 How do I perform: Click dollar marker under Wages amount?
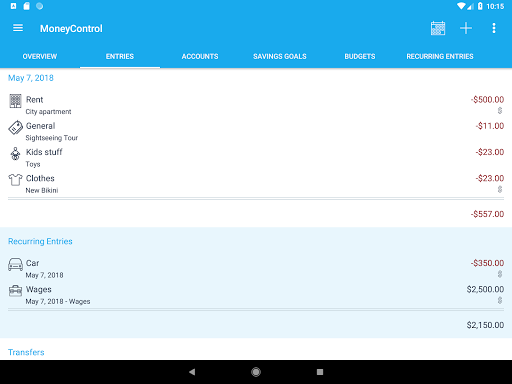500,300
